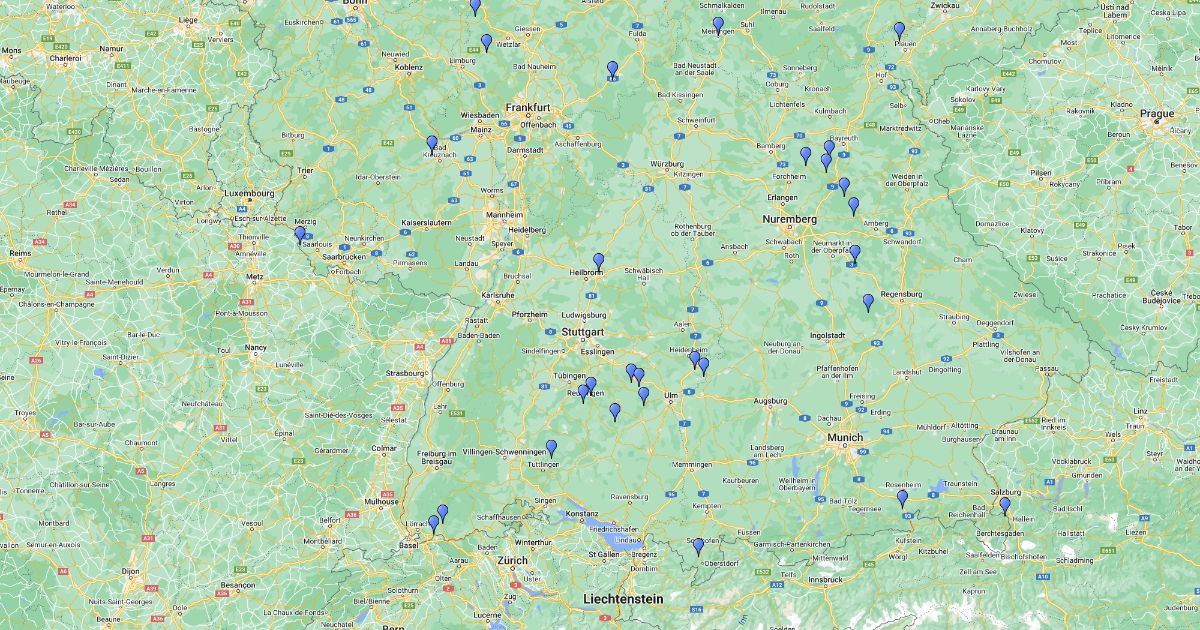The image size is (1200, 630).
Task: Select the pin north of Tuttlingen
Action: pyautogui.click(x=551, y=448)
